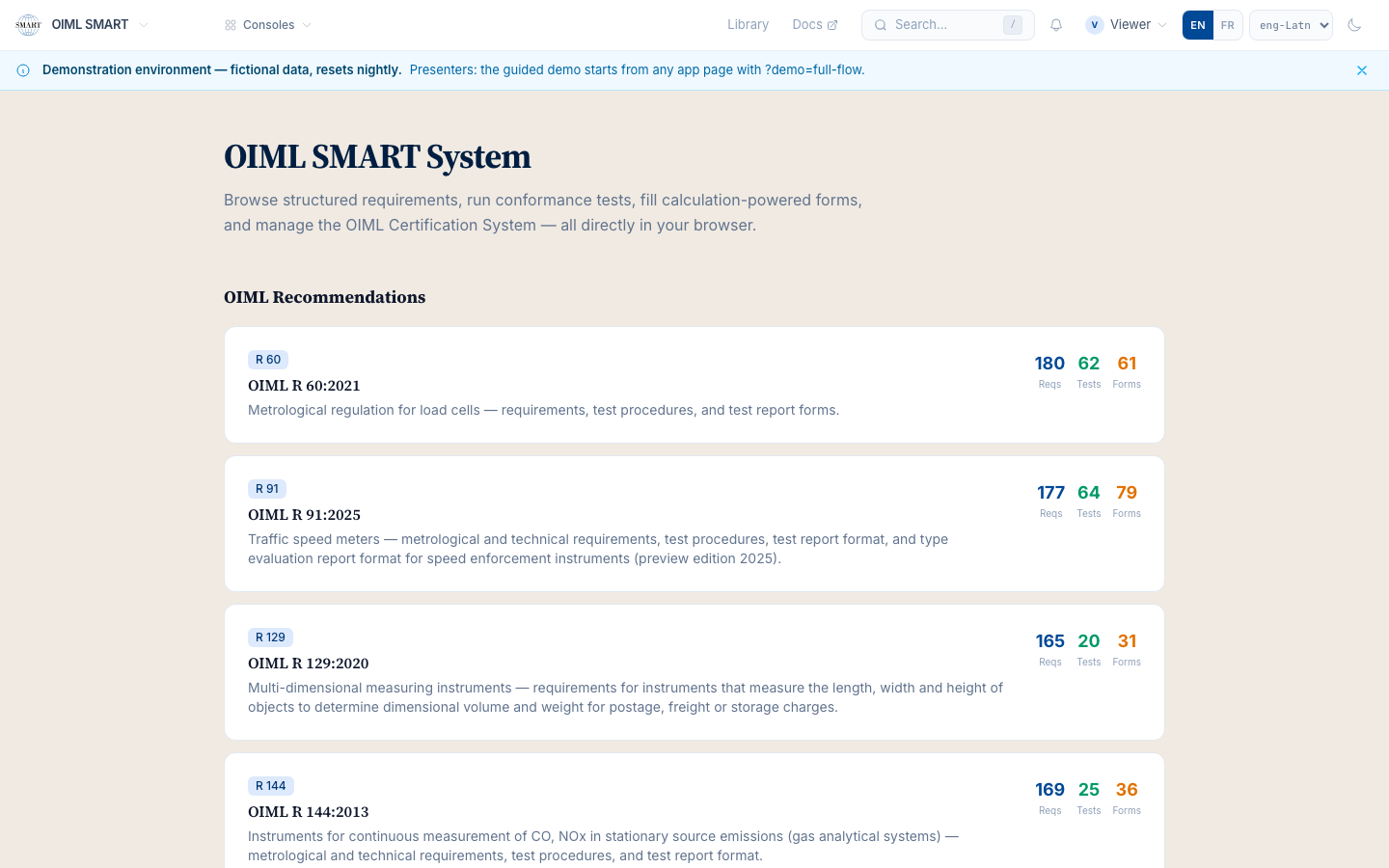Image resolution: width=1389 pixels, height=868 pixels.
Task: Click the info icon in demo banner
Action: 23,70
